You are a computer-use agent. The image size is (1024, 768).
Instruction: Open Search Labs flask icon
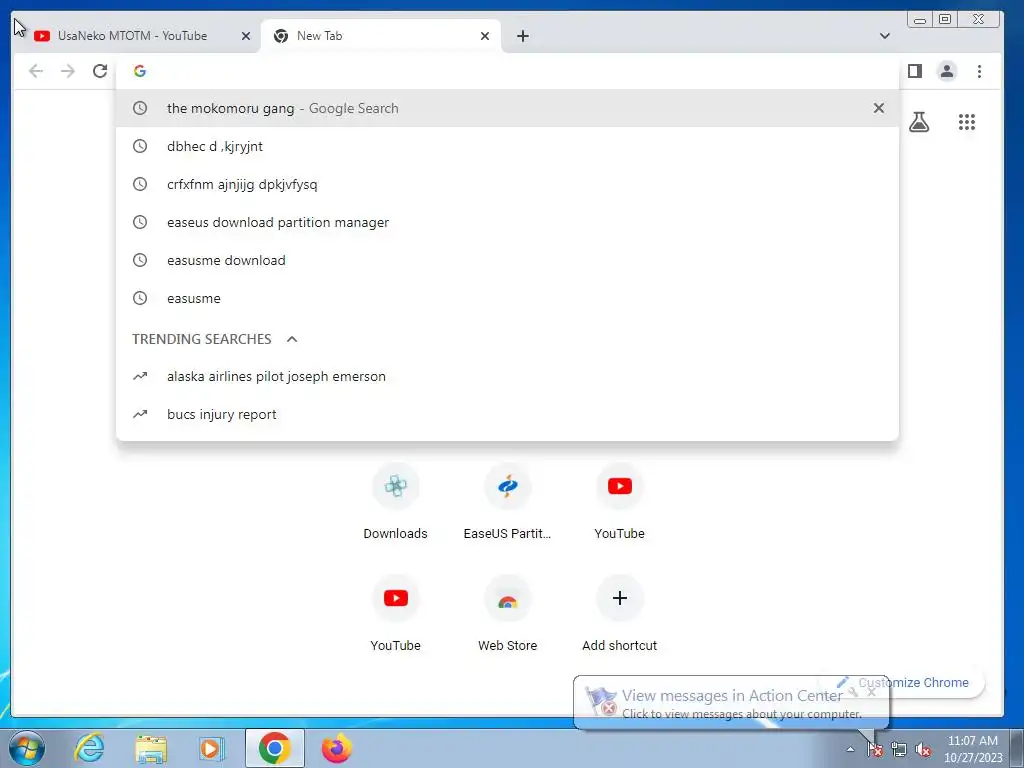(x=919, y=122)
